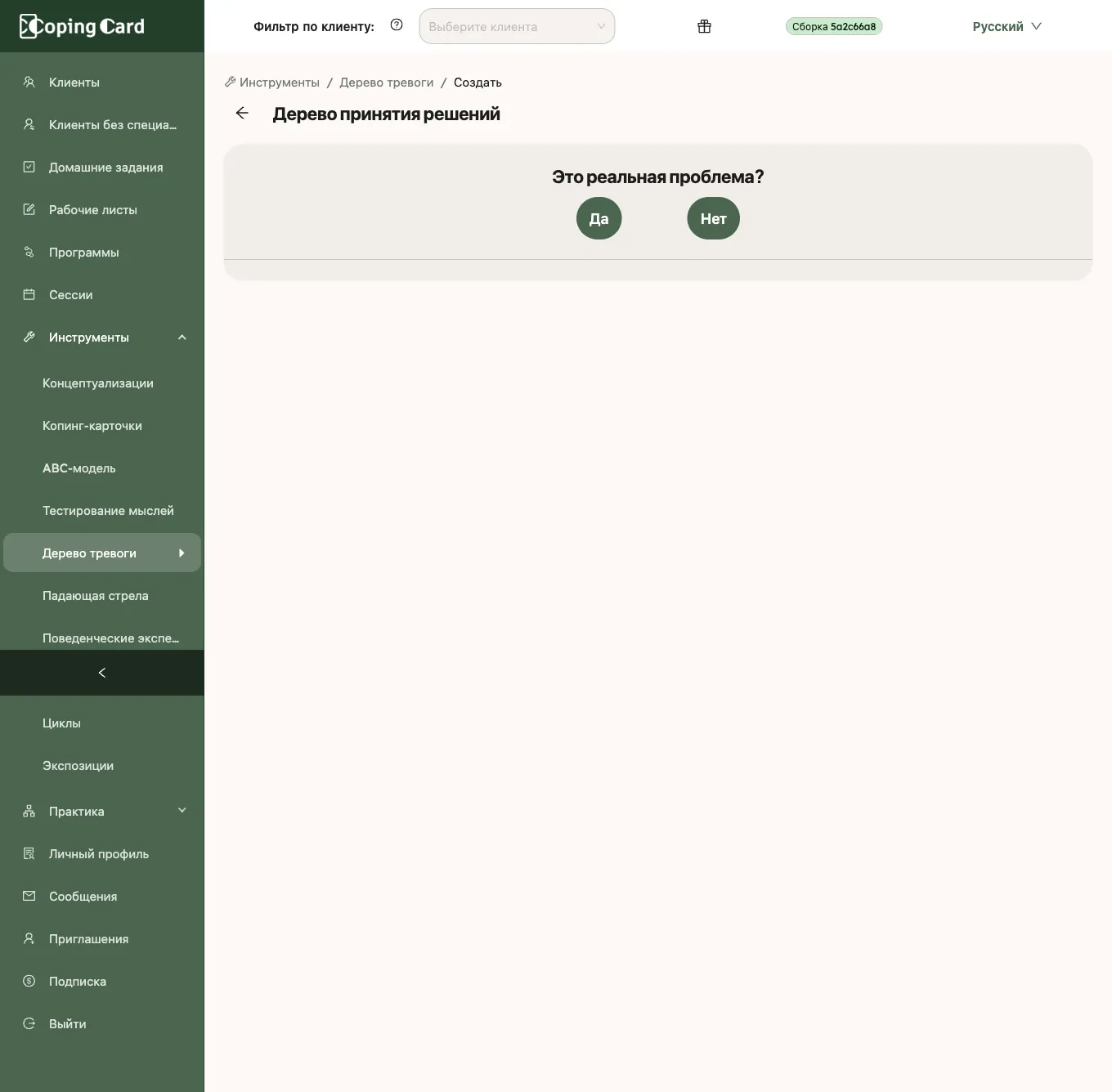
Task: Open the gift icon in header
Action: tap(704, 26)
